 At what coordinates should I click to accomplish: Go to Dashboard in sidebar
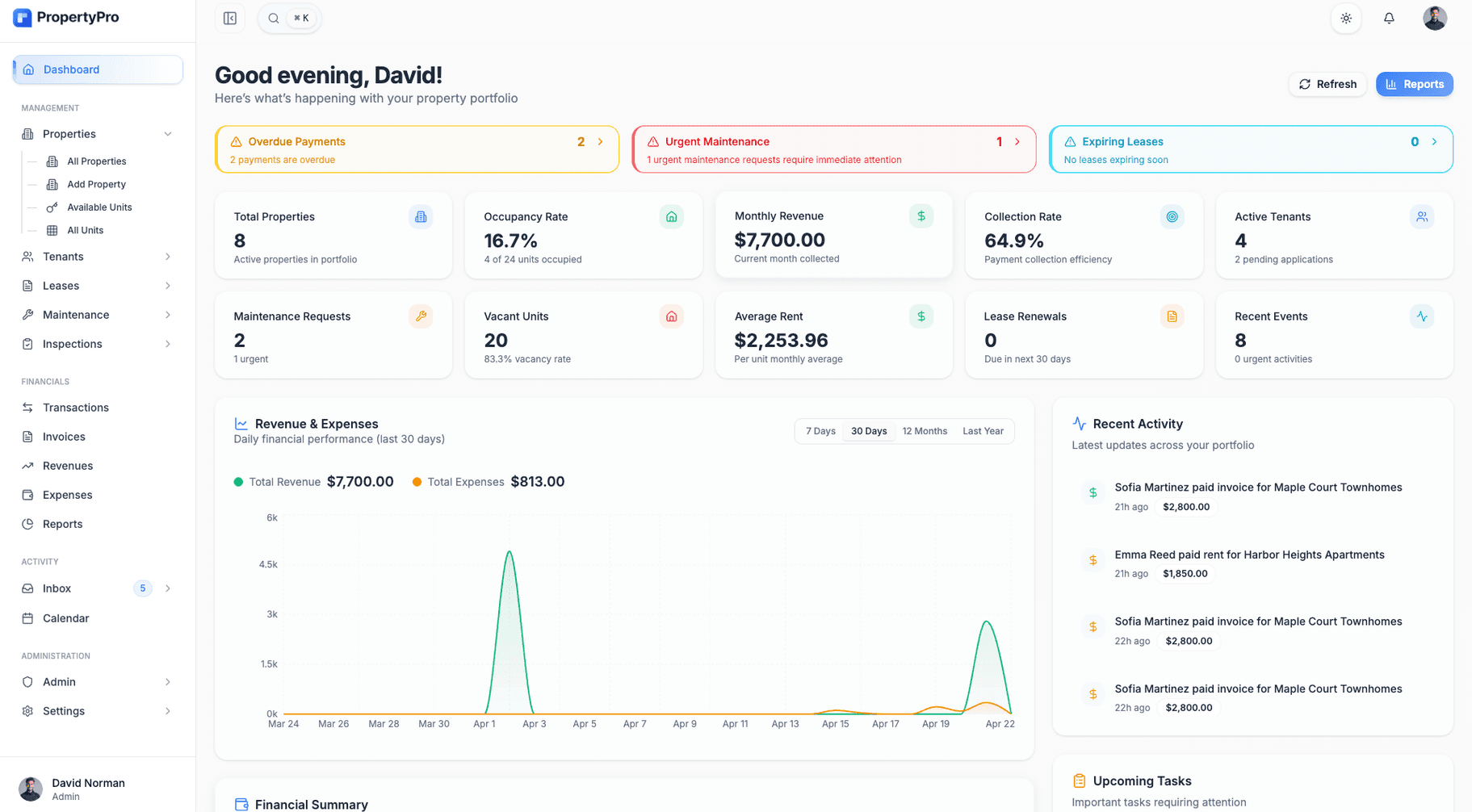(98, 69)
